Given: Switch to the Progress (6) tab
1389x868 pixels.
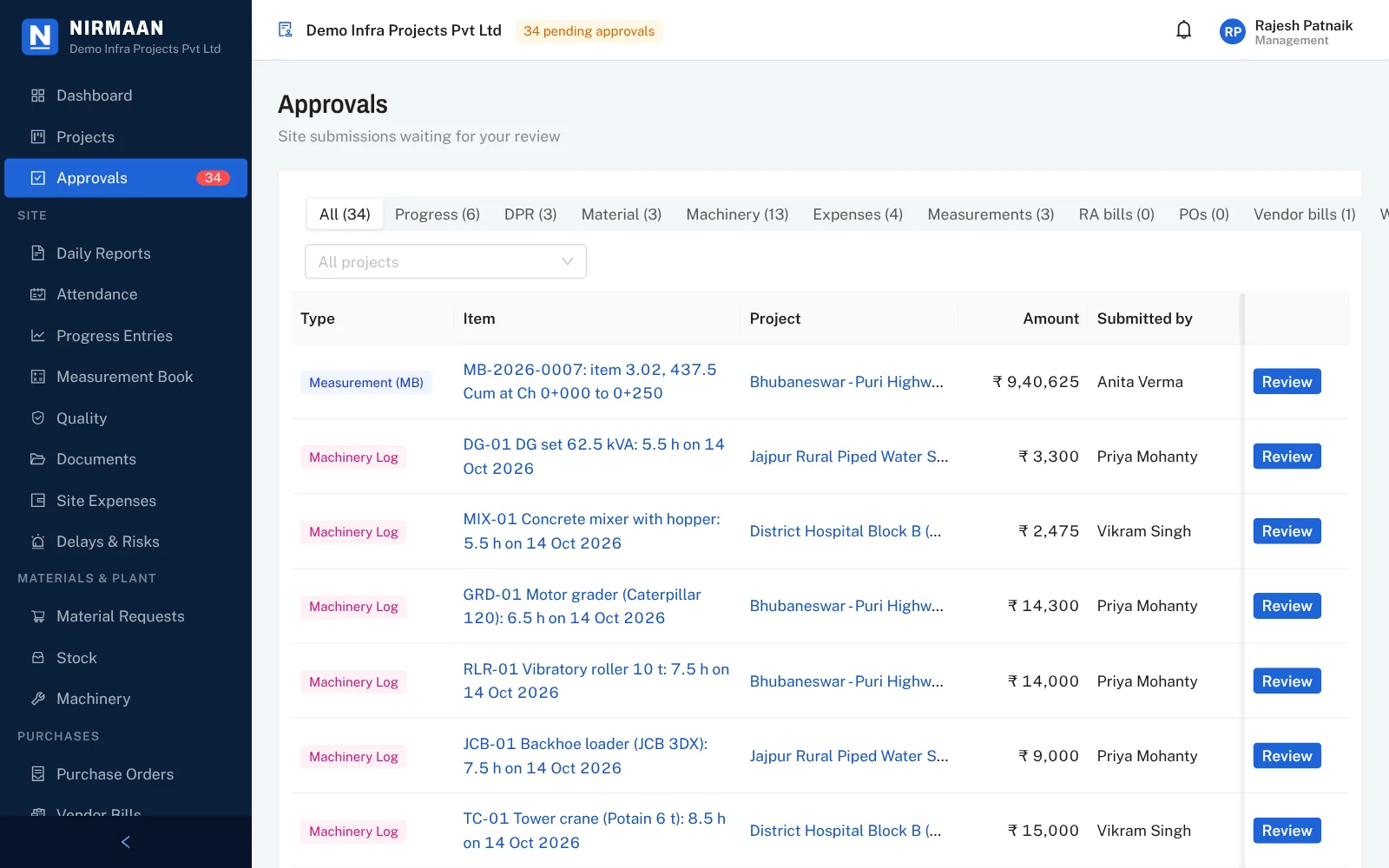Looking at the screenshot, I should (x=438, y=214).
